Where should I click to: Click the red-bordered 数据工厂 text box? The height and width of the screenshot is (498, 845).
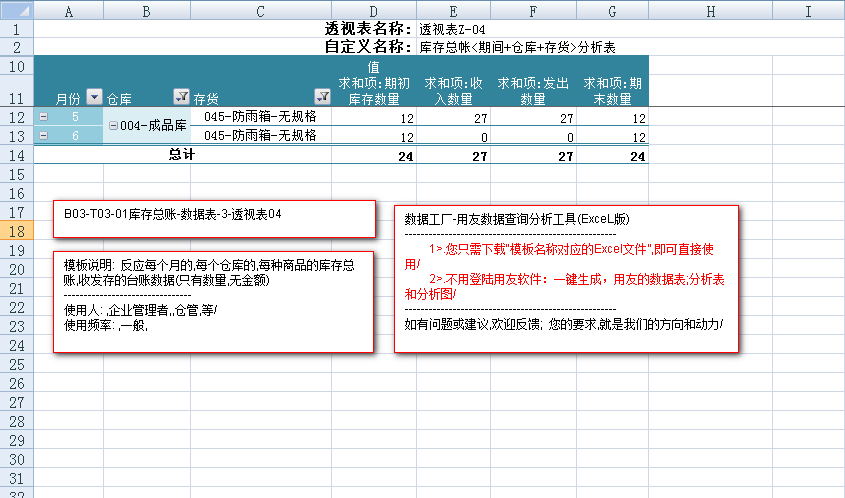tap(566, 279)
